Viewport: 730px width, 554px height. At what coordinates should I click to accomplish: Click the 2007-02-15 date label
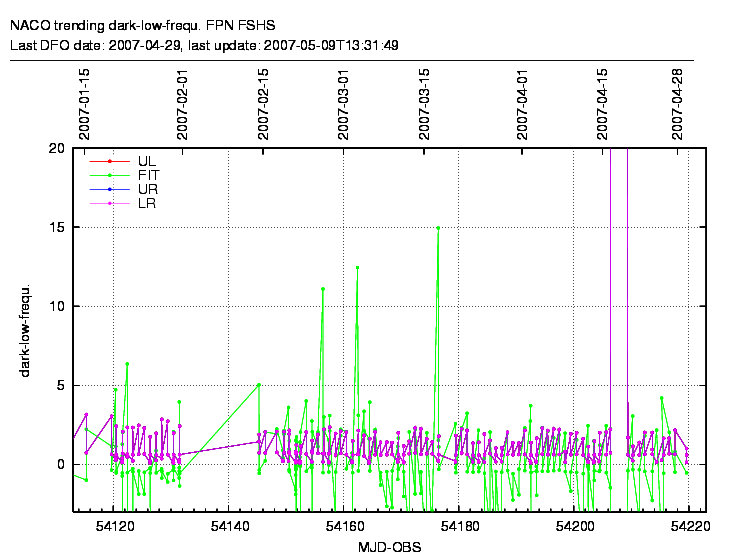point(264,103)
